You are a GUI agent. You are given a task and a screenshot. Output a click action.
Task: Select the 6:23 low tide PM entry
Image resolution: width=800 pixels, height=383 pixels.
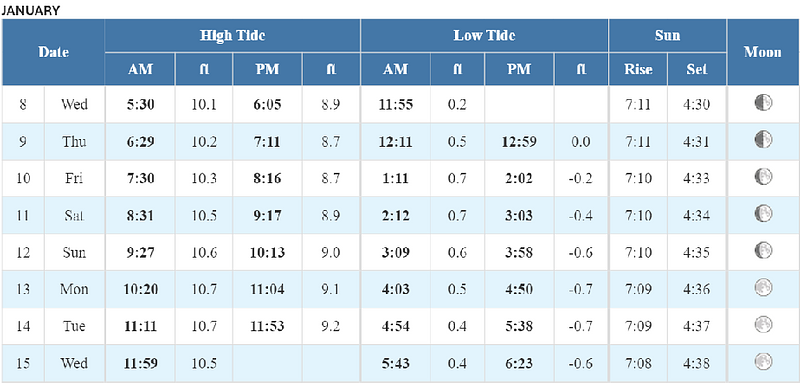tap(519, 363)
